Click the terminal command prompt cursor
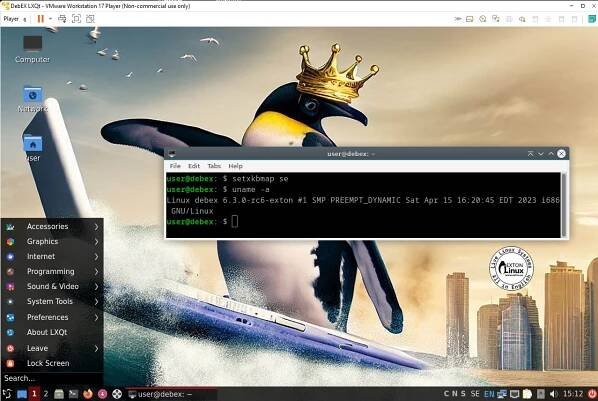 235,221
